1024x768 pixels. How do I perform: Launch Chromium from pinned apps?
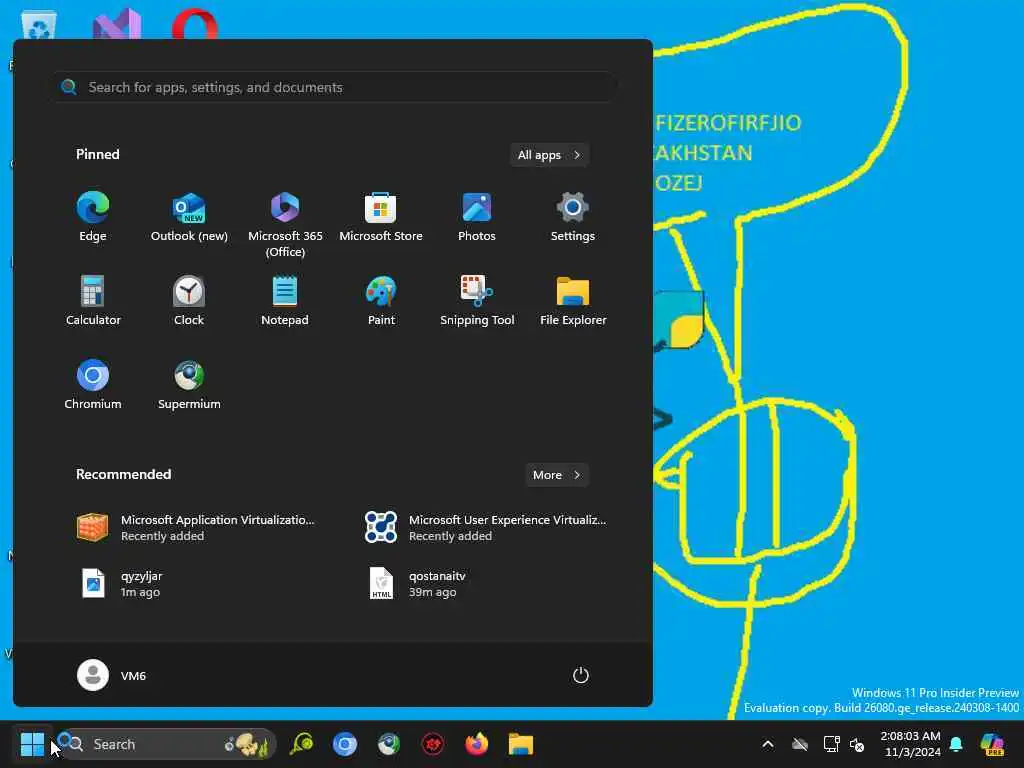(x=93, y=385)
